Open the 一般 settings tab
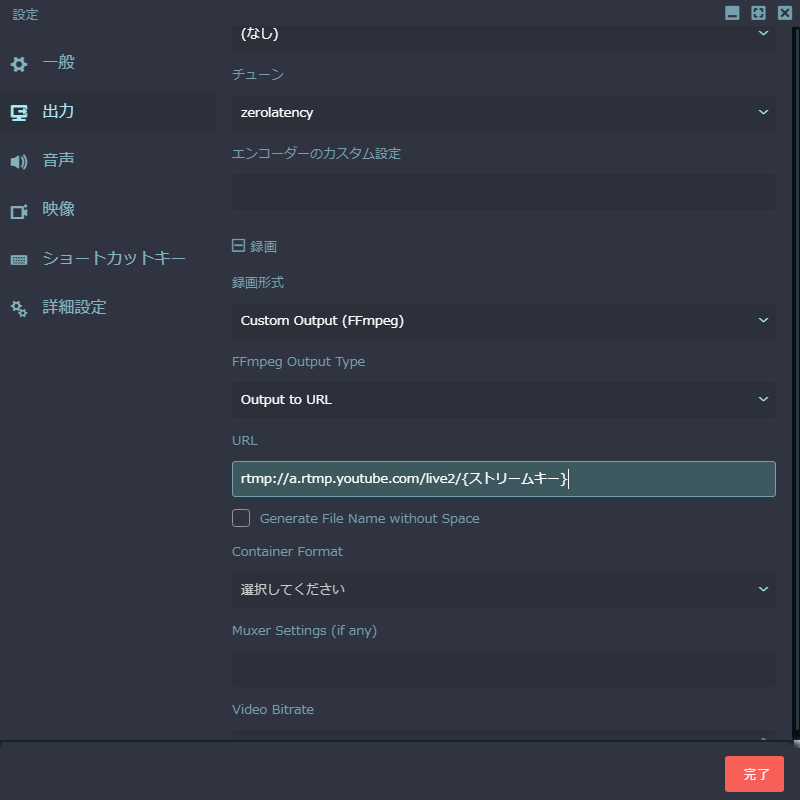Viewport: 800px width, 800px height. (x=108, y=63)
